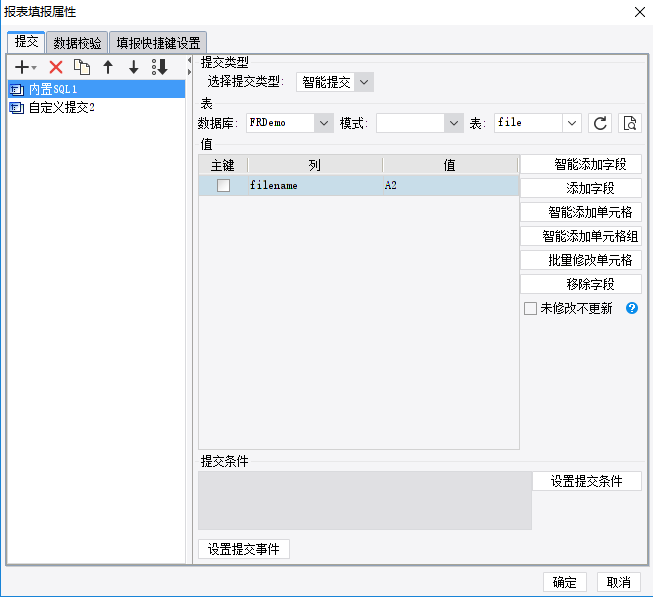Click the icon beside 自定义提交2

click(x=17, y=108)
